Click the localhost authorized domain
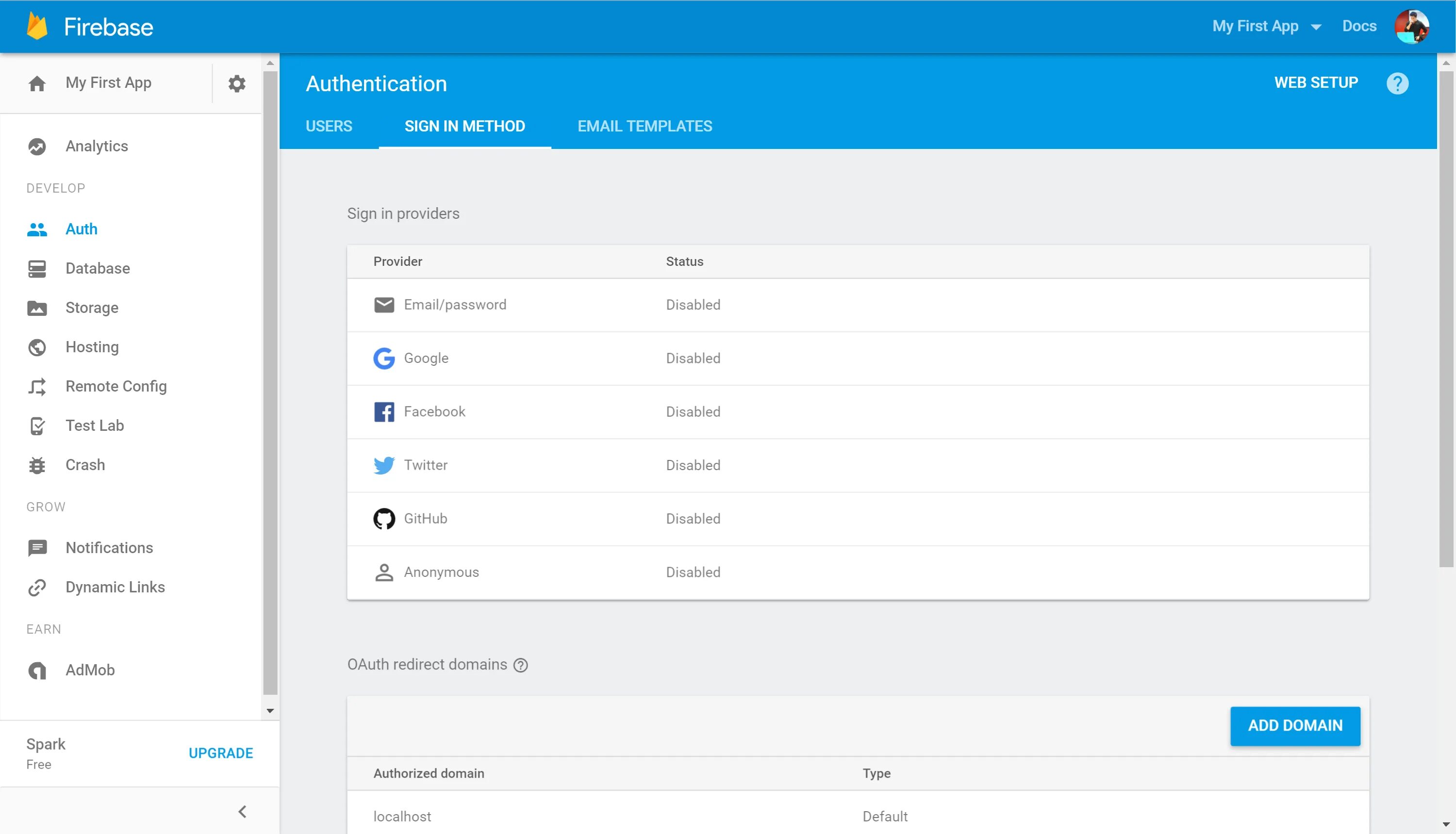 (x=402, y=817)
